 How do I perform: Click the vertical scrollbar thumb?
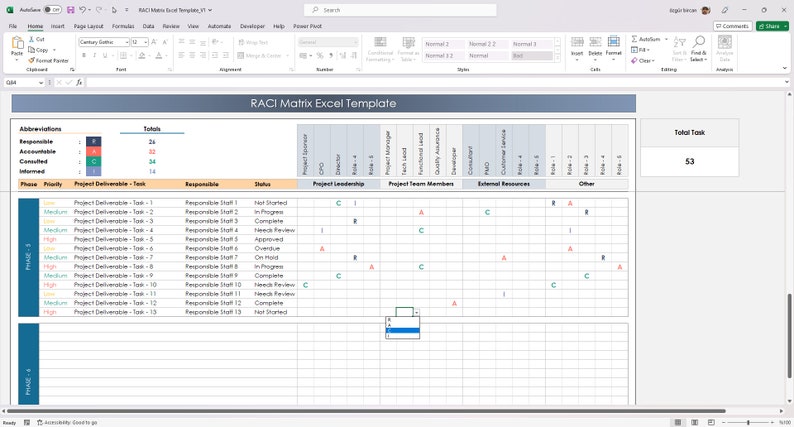[789, 336]
